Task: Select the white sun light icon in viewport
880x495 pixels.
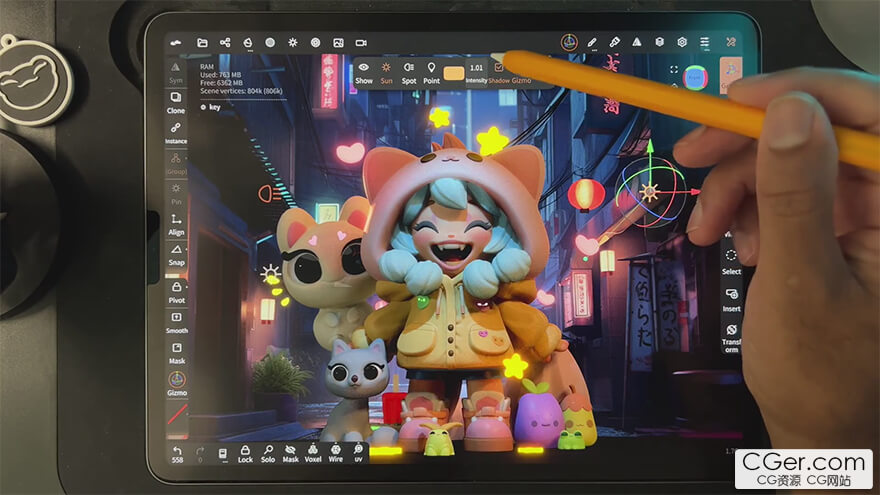Action: click(x=271, y=273)
